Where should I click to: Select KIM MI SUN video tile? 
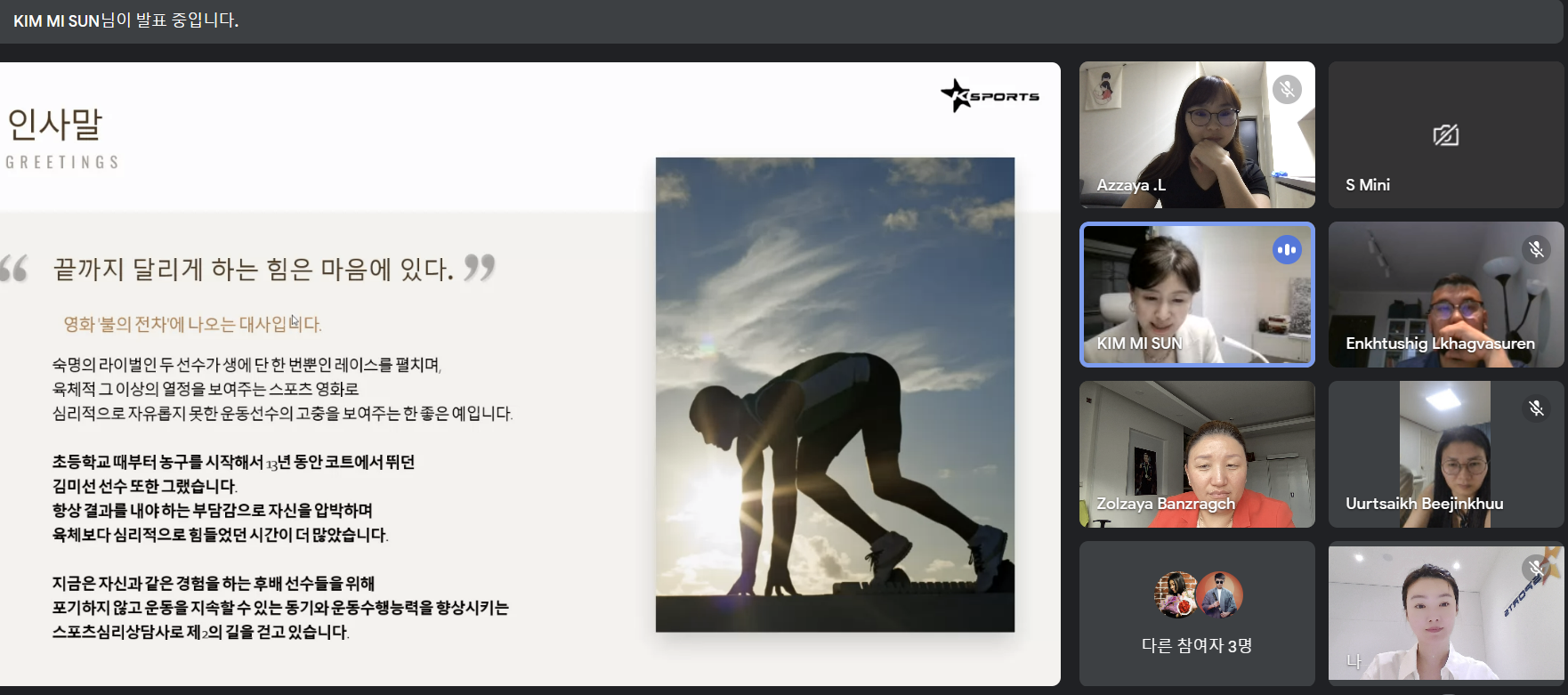coord(1197,295)
